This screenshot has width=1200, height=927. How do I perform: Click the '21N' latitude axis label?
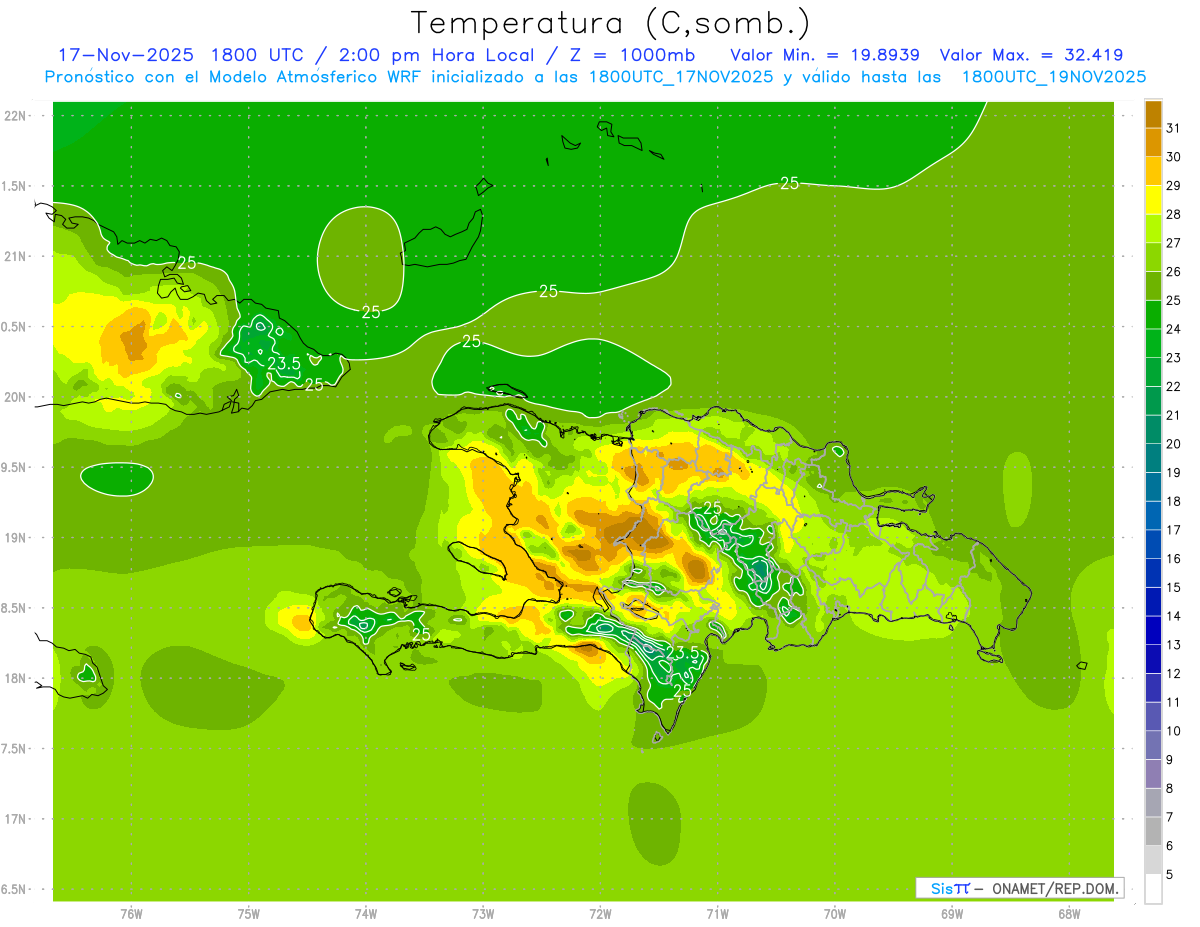pyautogui.click(x=15, y=257)
